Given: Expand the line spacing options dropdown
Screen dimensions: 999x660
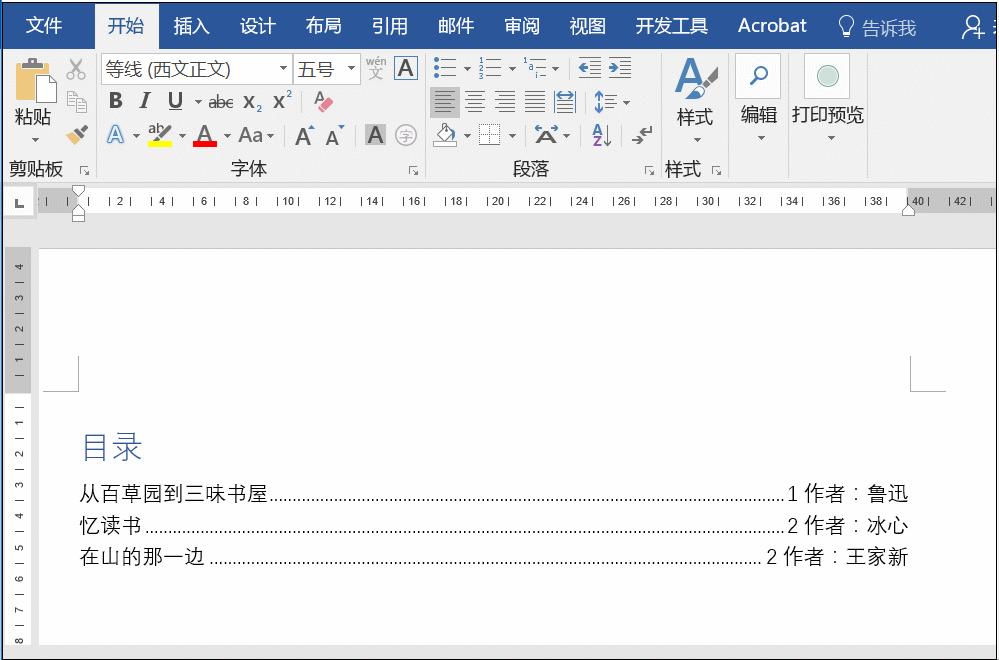Looking at the screenshot, I should coord(625,102).
